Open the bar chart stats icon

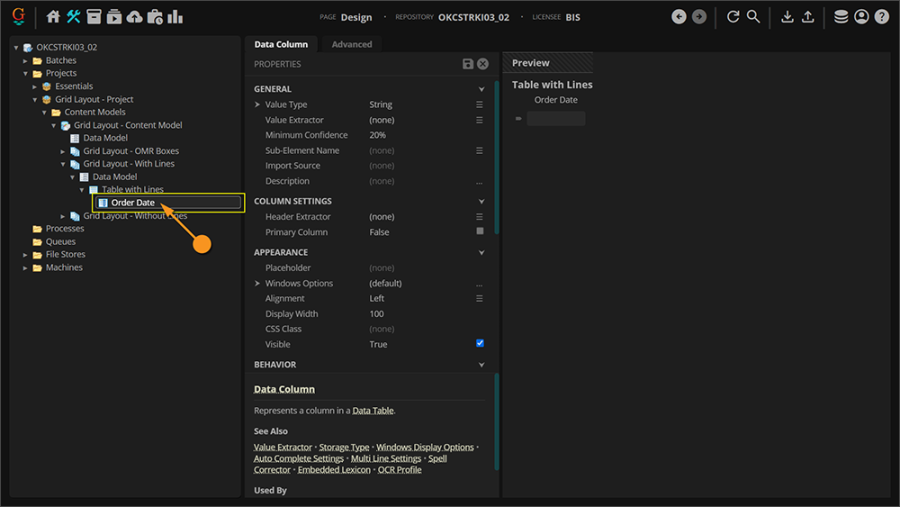175,17
